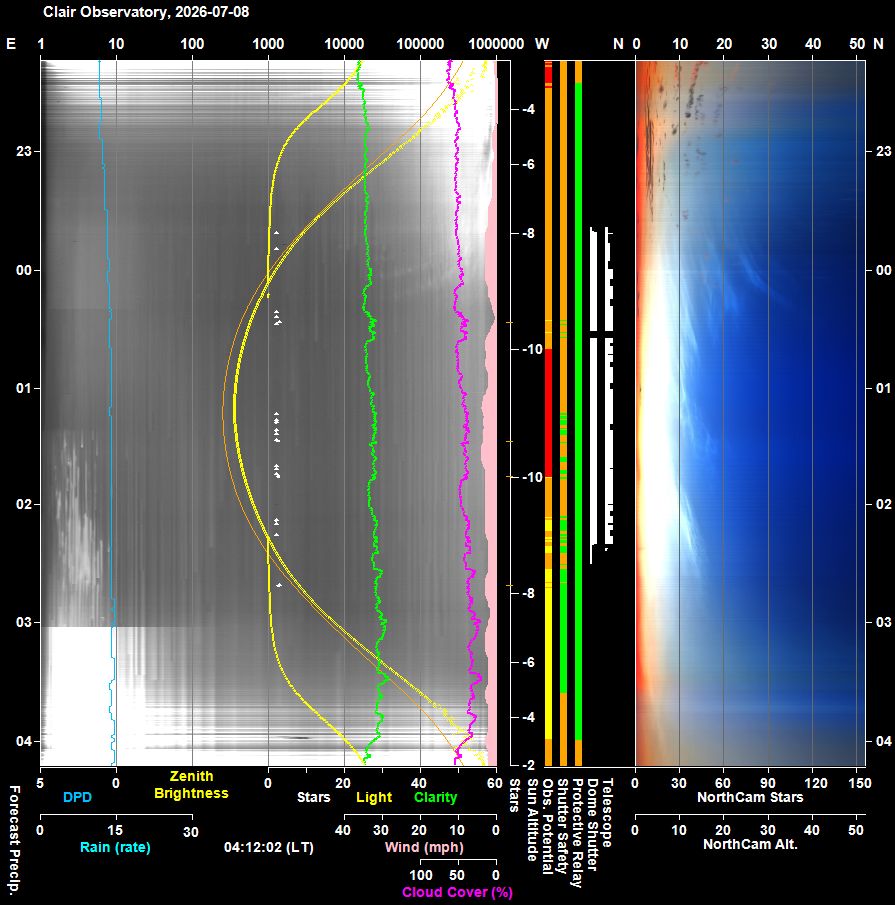Click the Protective Relay green status column
This screenshot has width=895, height=905.
click(x=578, y=413)
